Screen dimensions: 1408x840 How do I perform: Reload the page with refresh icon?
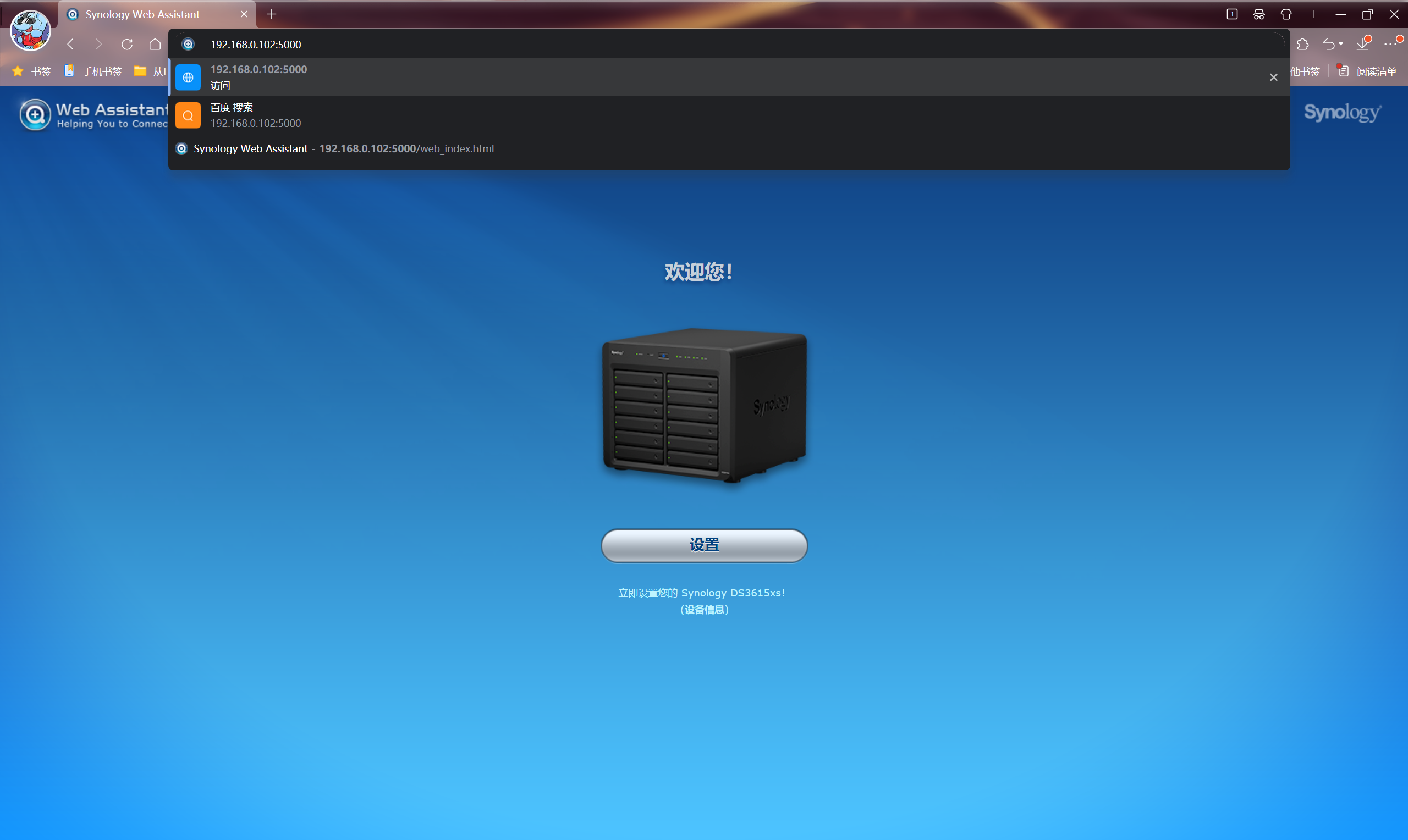coord(127,44)
